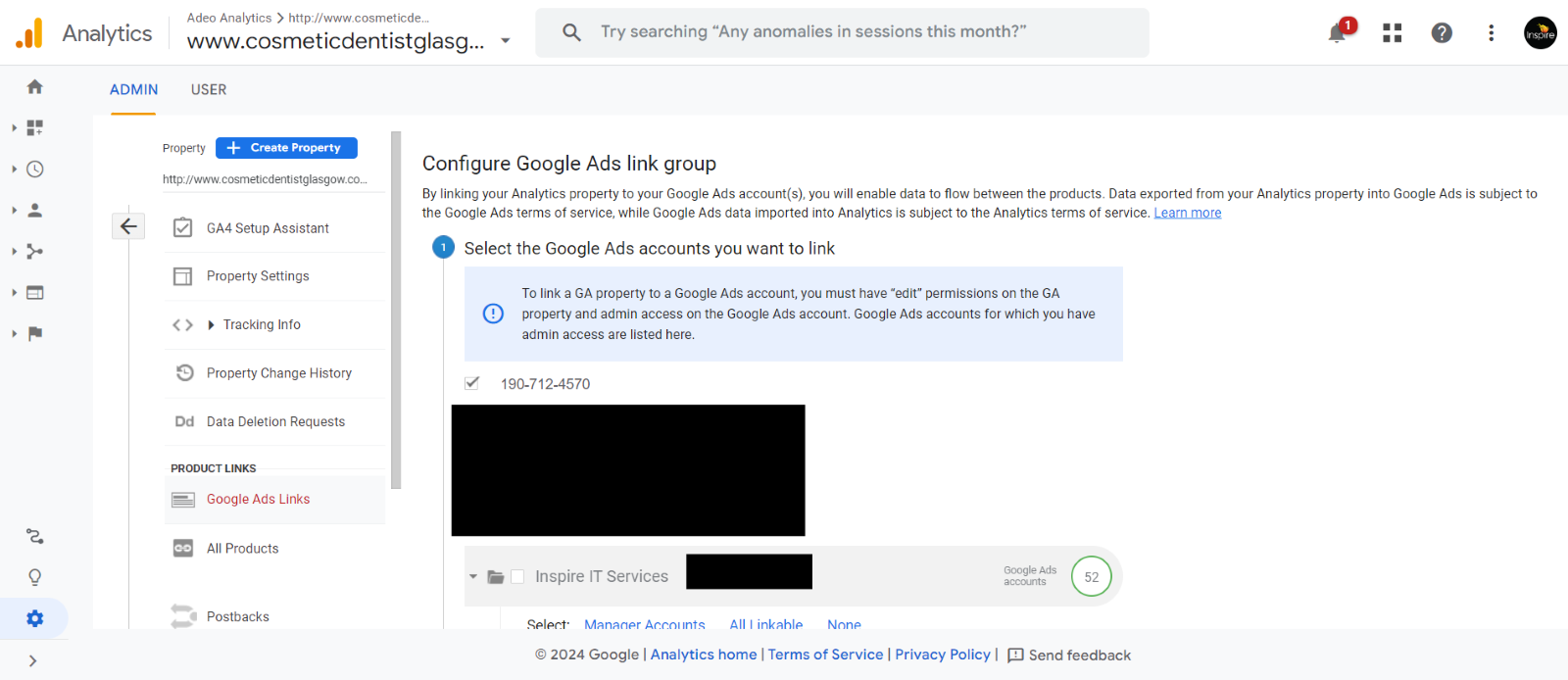
Task: Click the Google Ads Links card icon
Action: click(183, 500)
